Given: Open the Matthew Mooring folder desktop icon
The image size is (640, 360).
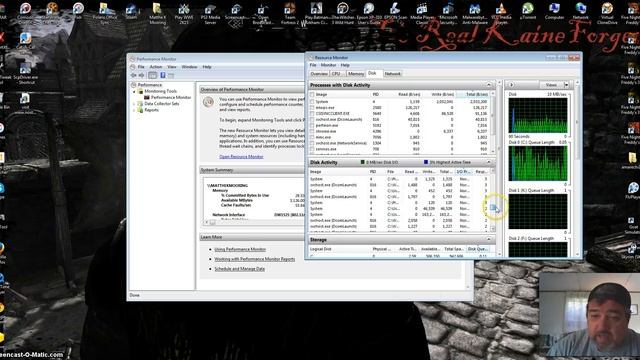Looking at the screenshot, I should pos(157,13).
